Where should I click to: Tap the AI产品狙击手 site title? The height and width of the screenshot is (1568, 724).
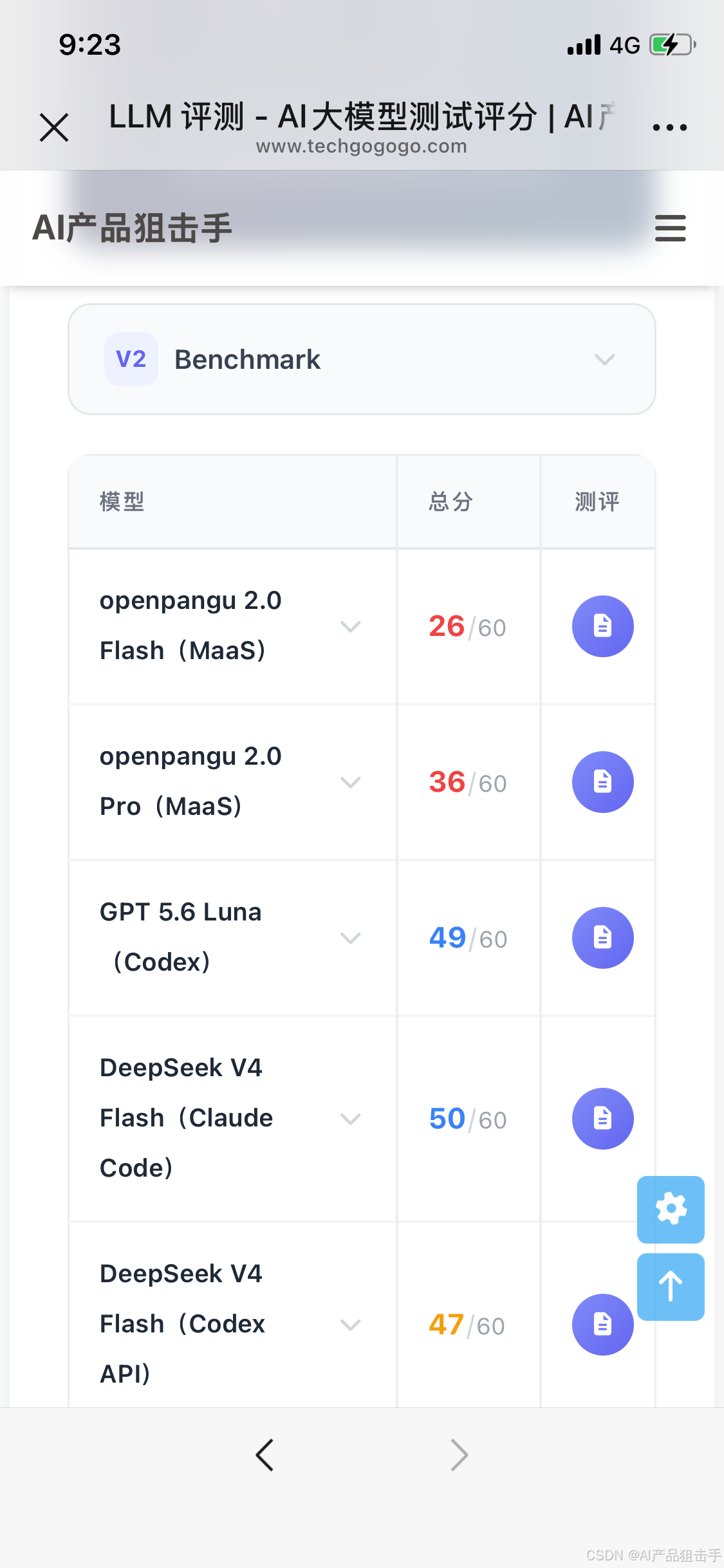[x=133, y=228]
